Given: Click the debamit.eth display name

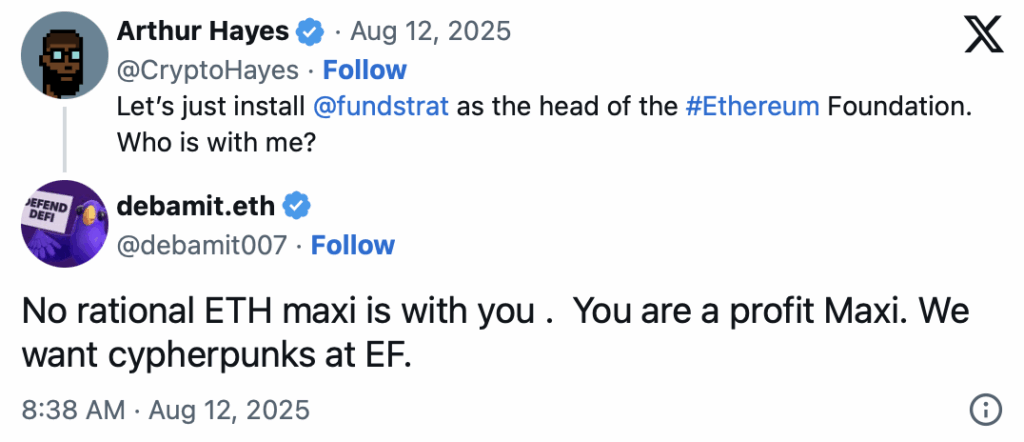Looking at the screenshot, I should (196, 206).
